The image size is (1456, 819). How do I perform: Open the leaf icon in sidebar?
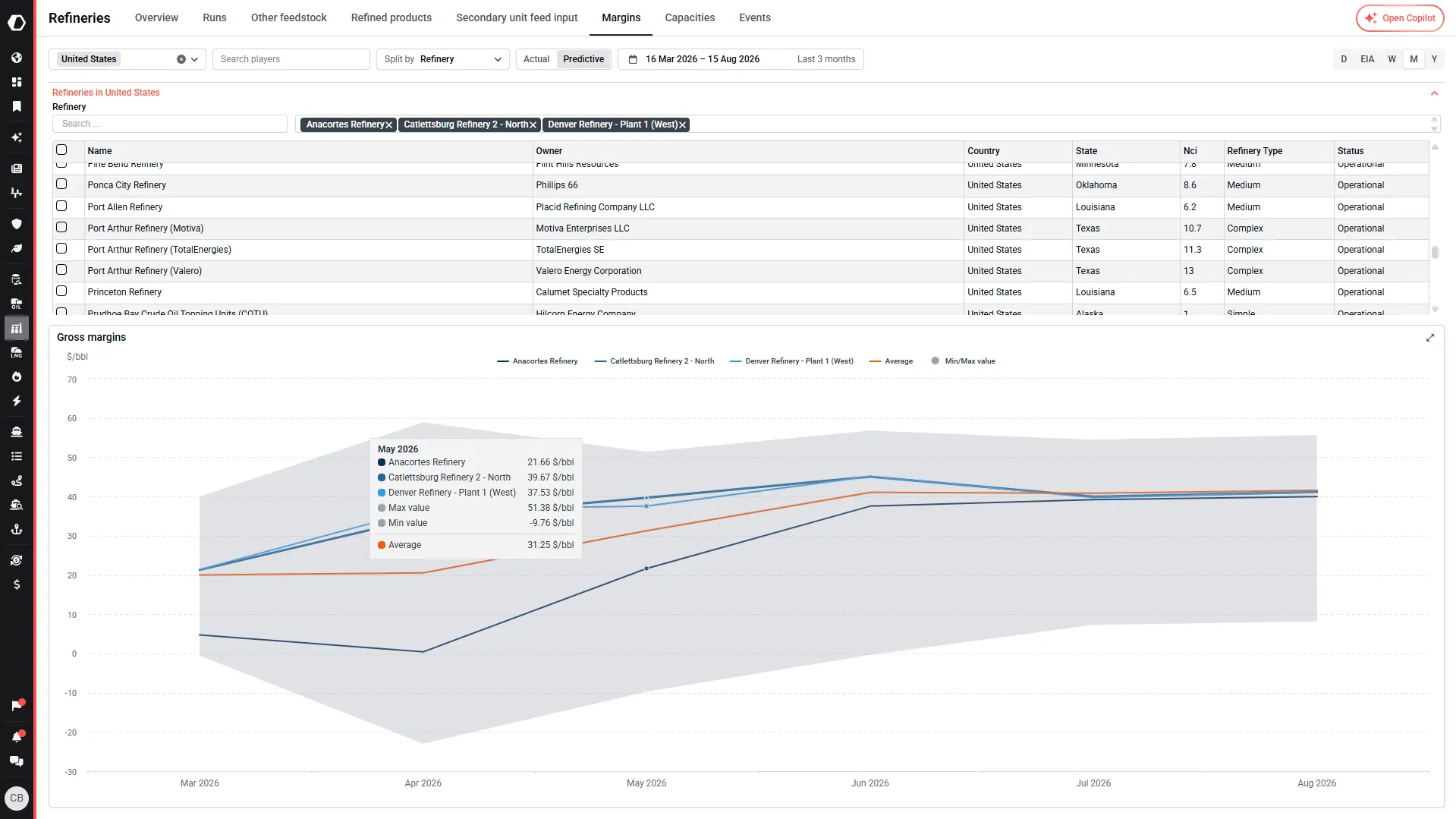[x=17, y=248]
